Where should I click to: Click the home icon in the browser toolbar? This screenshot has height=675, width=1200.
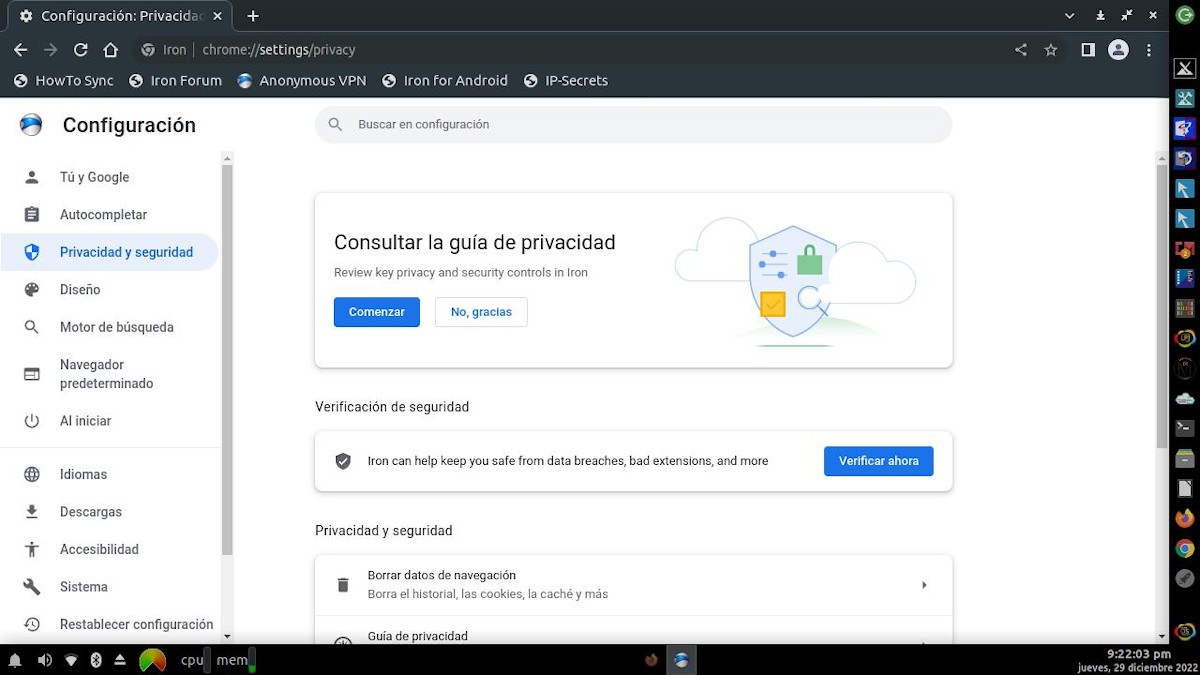point(110,49)
